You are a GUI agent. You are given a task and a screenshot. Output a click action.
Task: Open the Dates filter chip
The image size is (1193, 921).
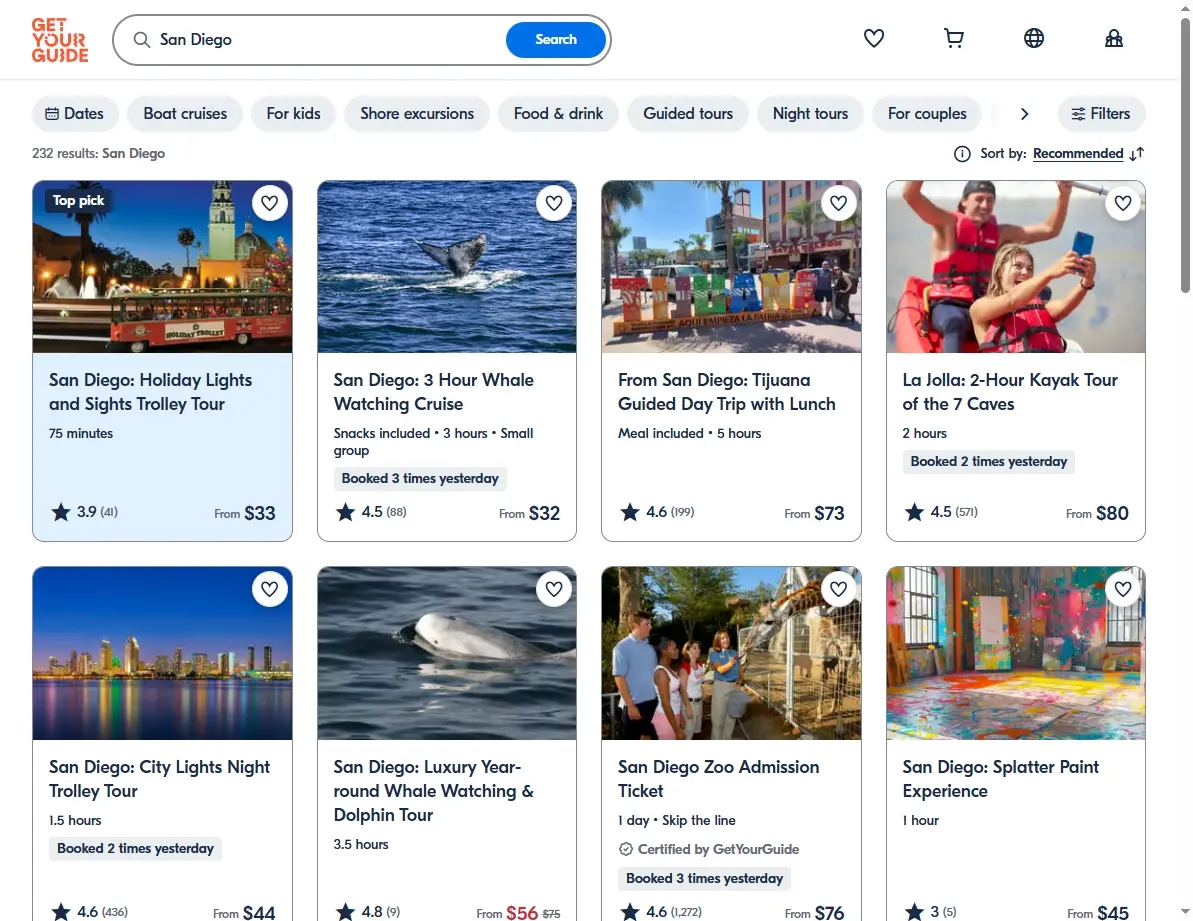75,113
